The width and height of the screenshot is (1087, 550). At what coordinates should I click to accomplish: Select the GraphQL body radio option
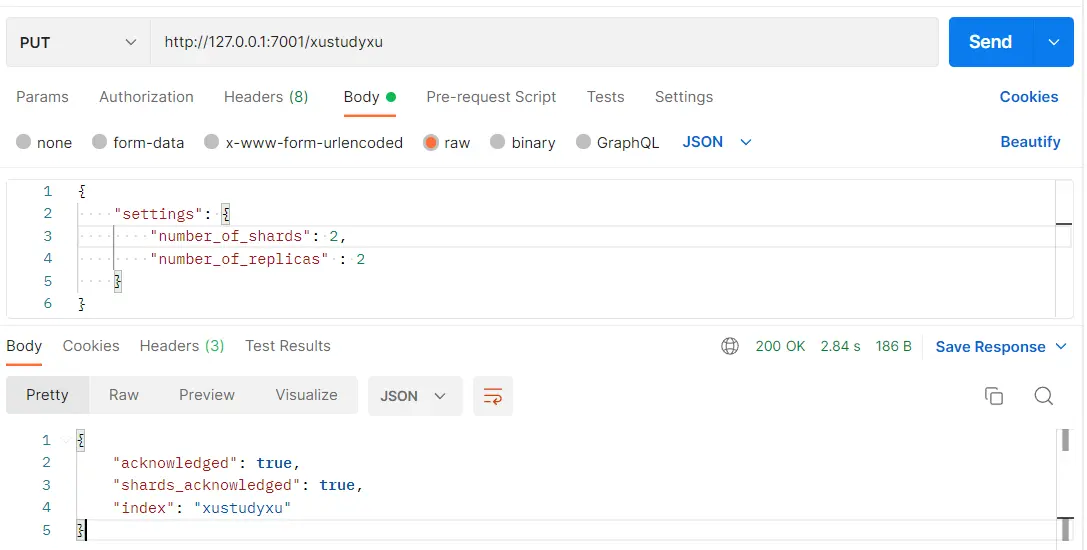tap(583, 143)
